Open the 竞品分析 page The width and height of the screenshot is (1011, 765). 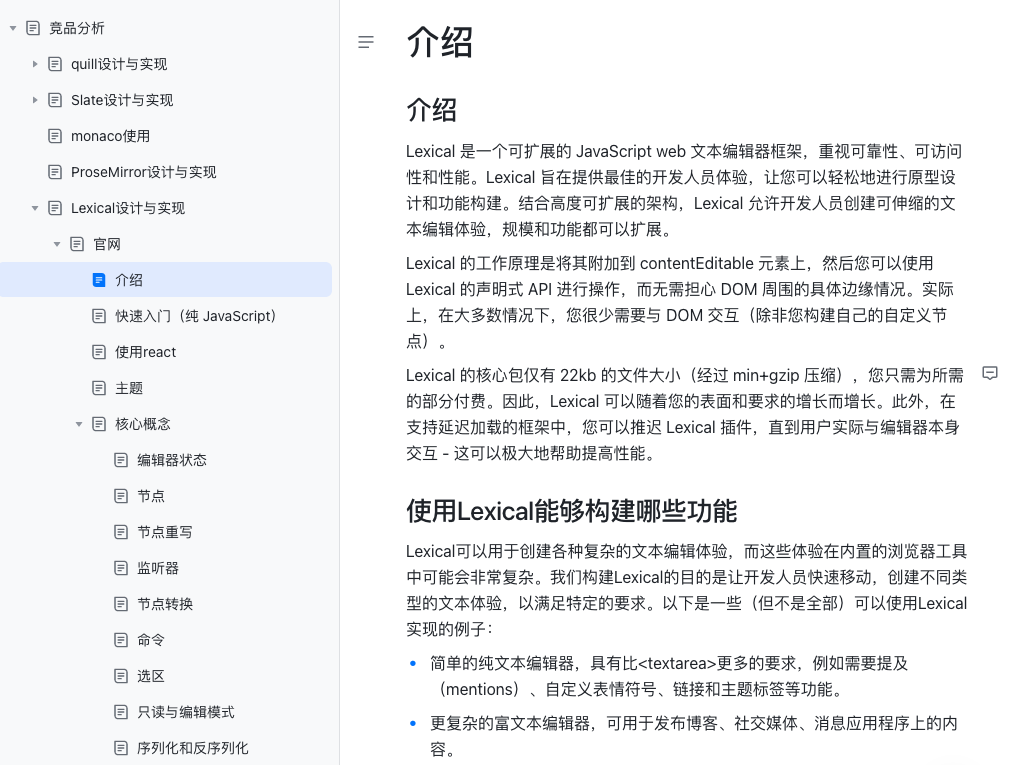[77, 28]
